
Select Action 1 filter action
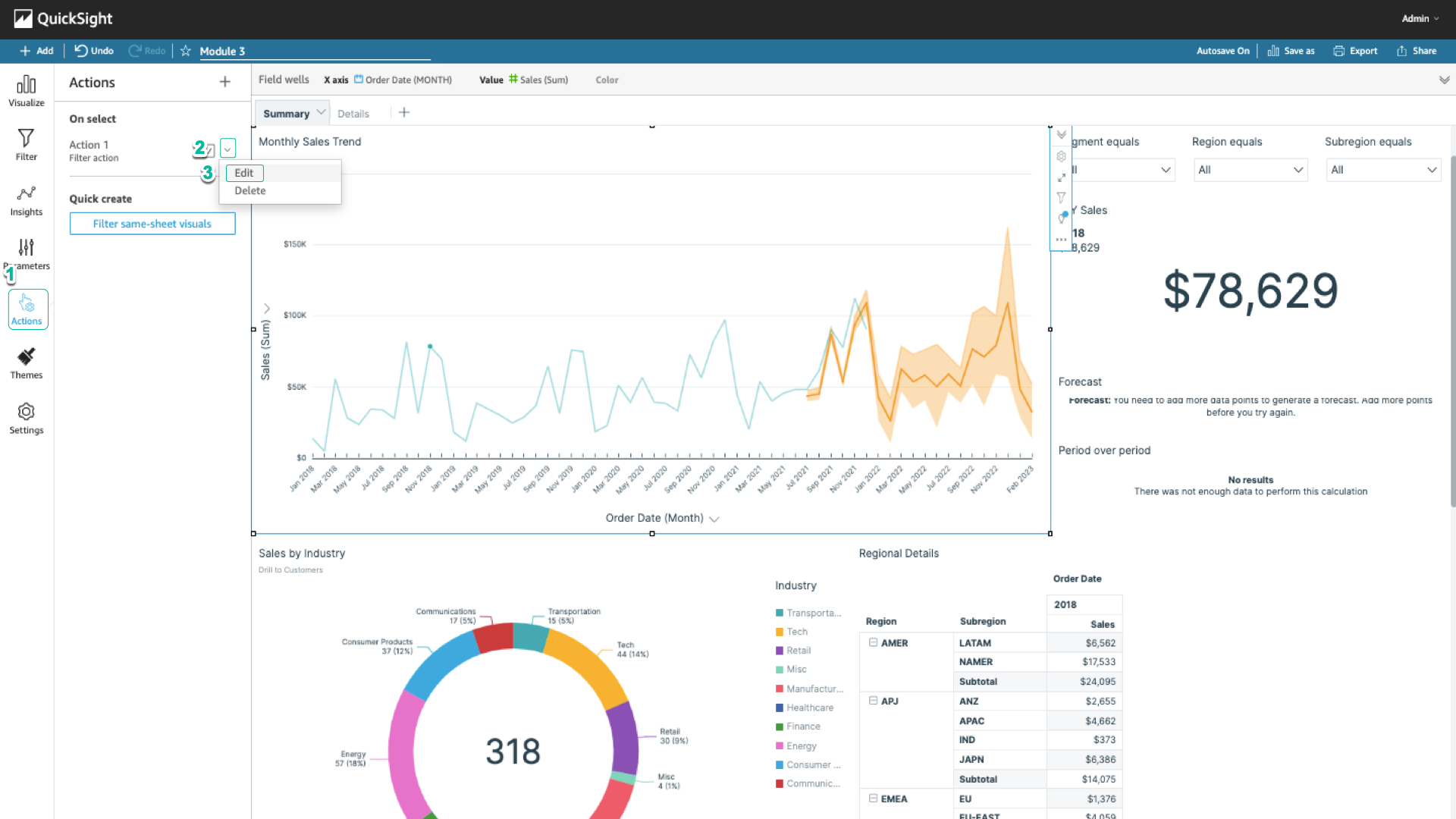(x=94, y=150)
